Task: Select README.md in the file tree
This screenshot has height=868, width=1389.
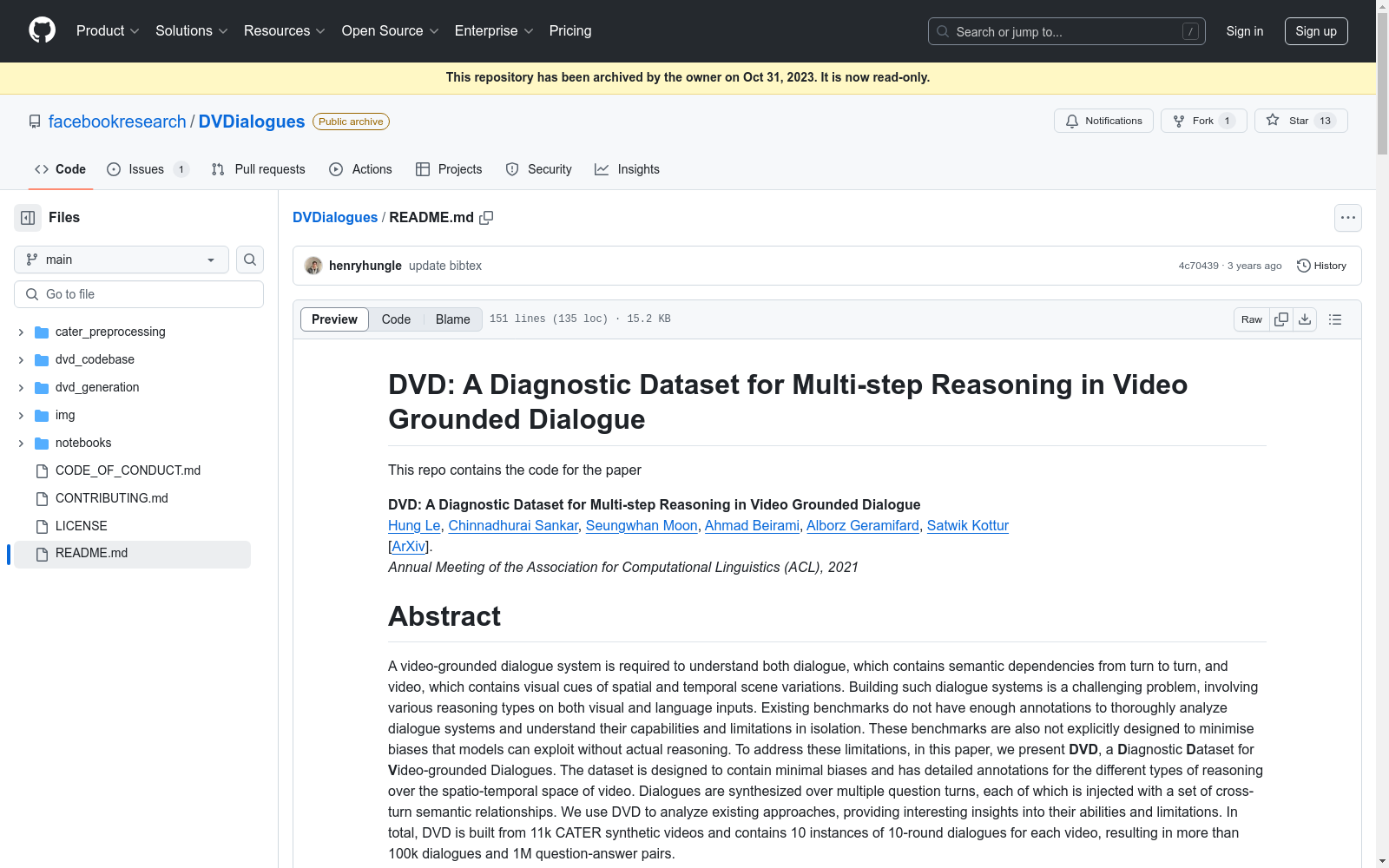Action: 132,554
